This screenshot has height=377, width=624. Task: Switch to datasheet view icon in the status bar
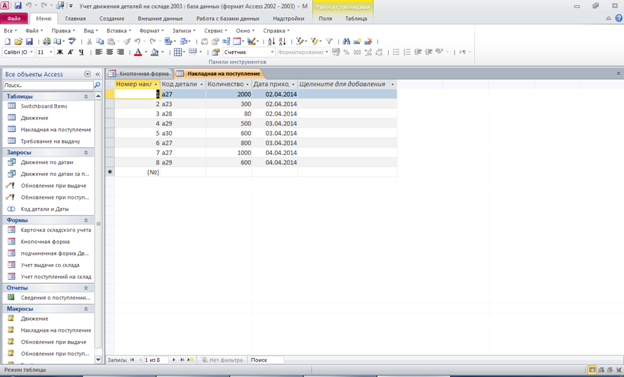tap(592, 370)
